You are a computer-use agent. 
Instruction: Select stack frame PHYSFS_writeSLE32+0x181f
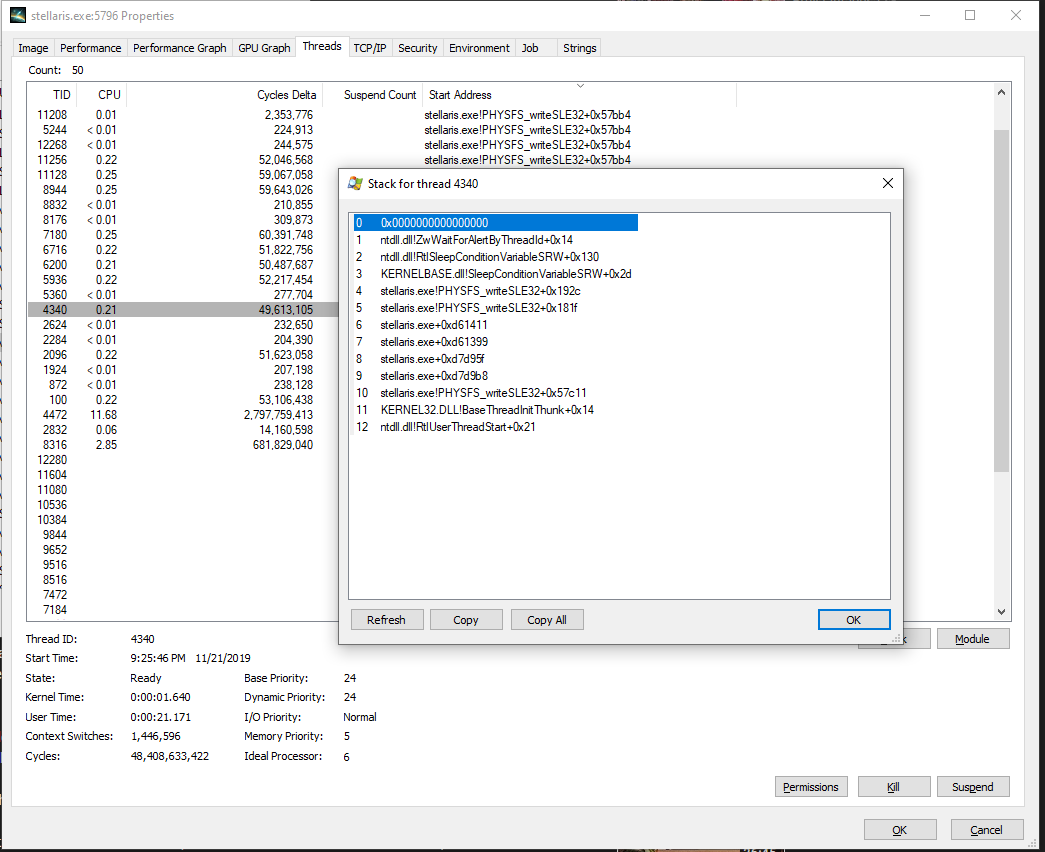[x=495, y=308]
